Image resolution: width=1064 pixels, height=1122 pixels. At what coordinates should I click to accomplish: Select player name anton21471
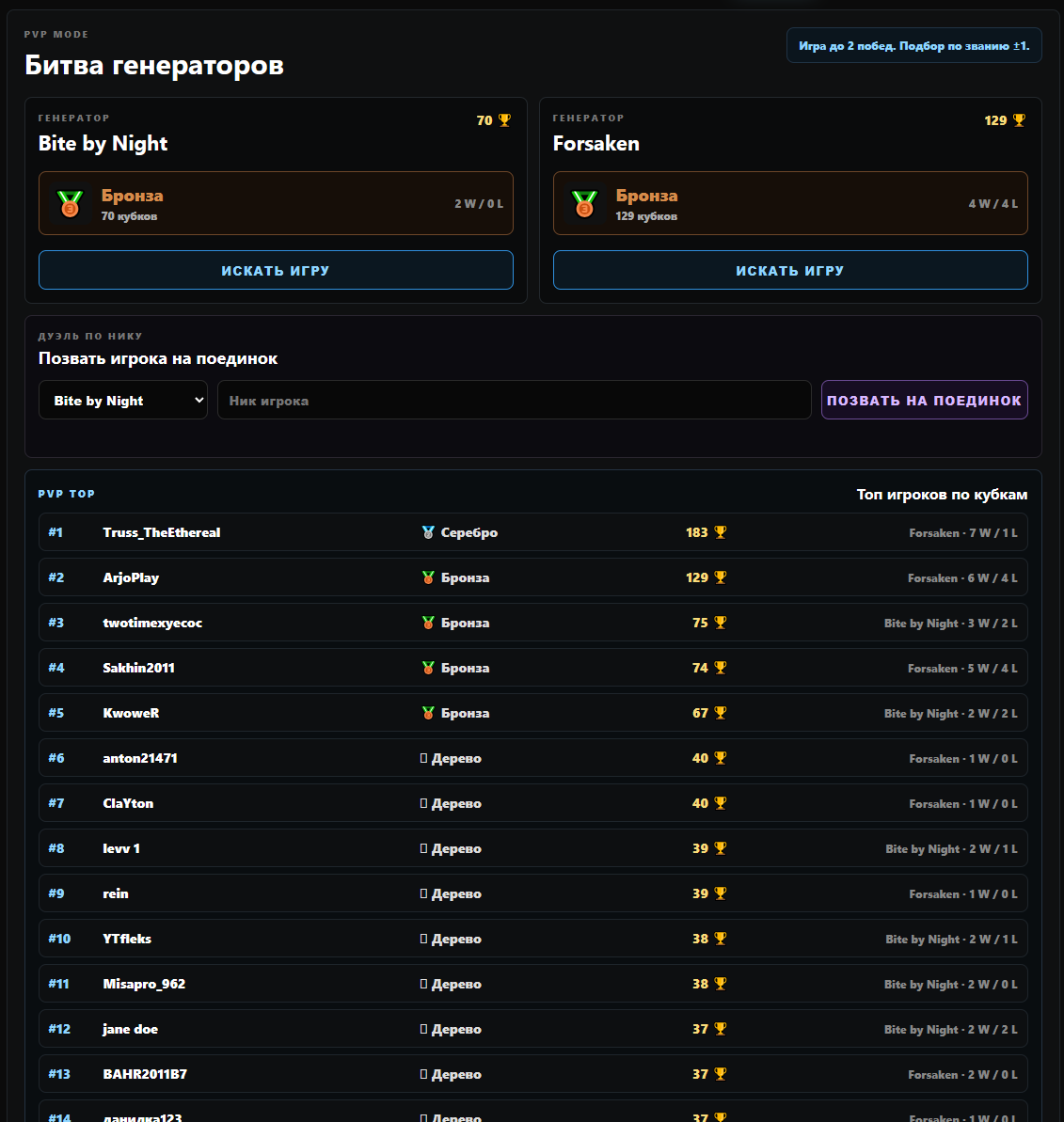click(x=140, y=758)
